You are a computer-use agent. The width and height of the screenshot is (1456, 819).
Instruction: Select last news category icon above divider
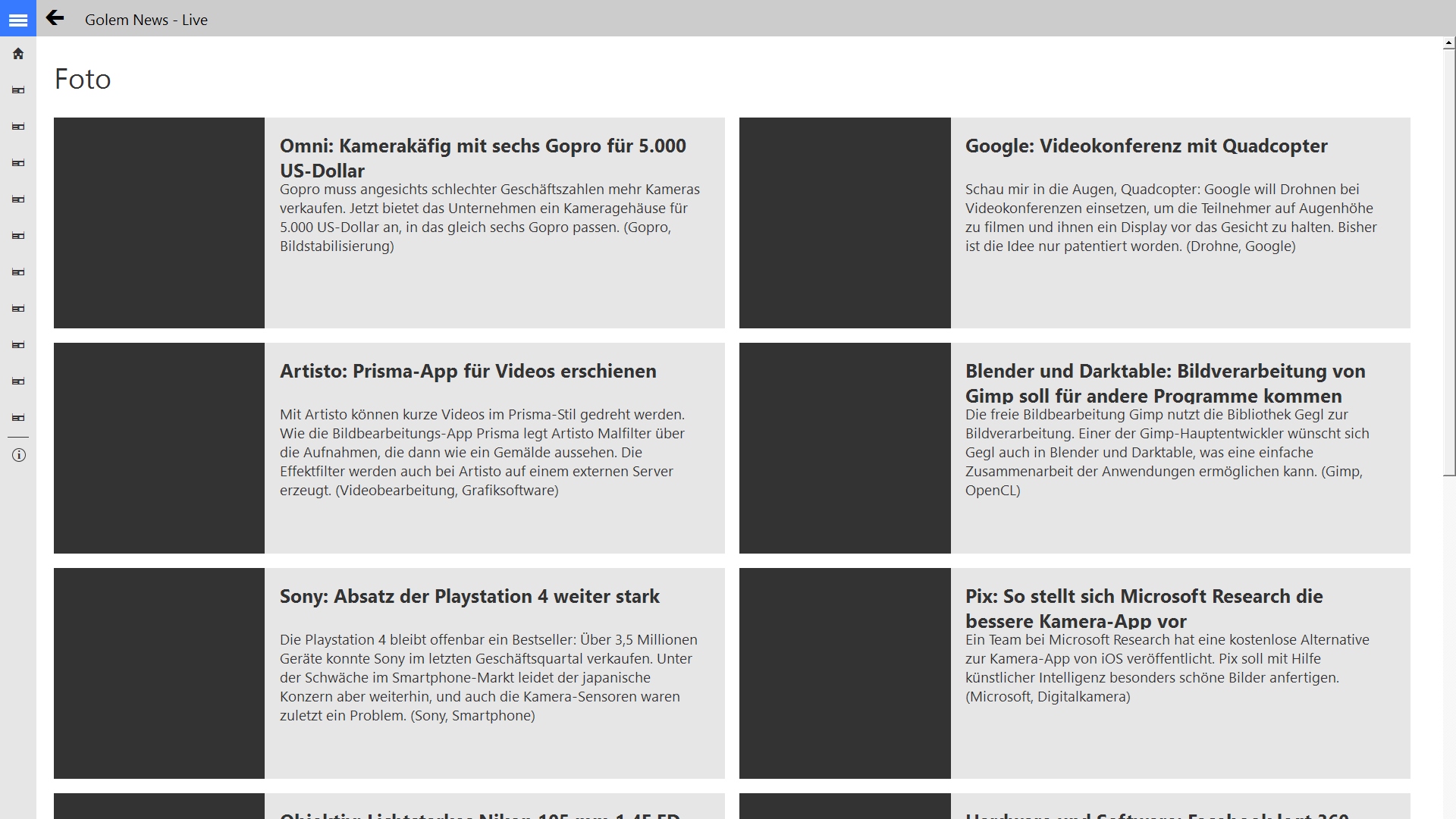pyautogui.click(x=18, y=418)
